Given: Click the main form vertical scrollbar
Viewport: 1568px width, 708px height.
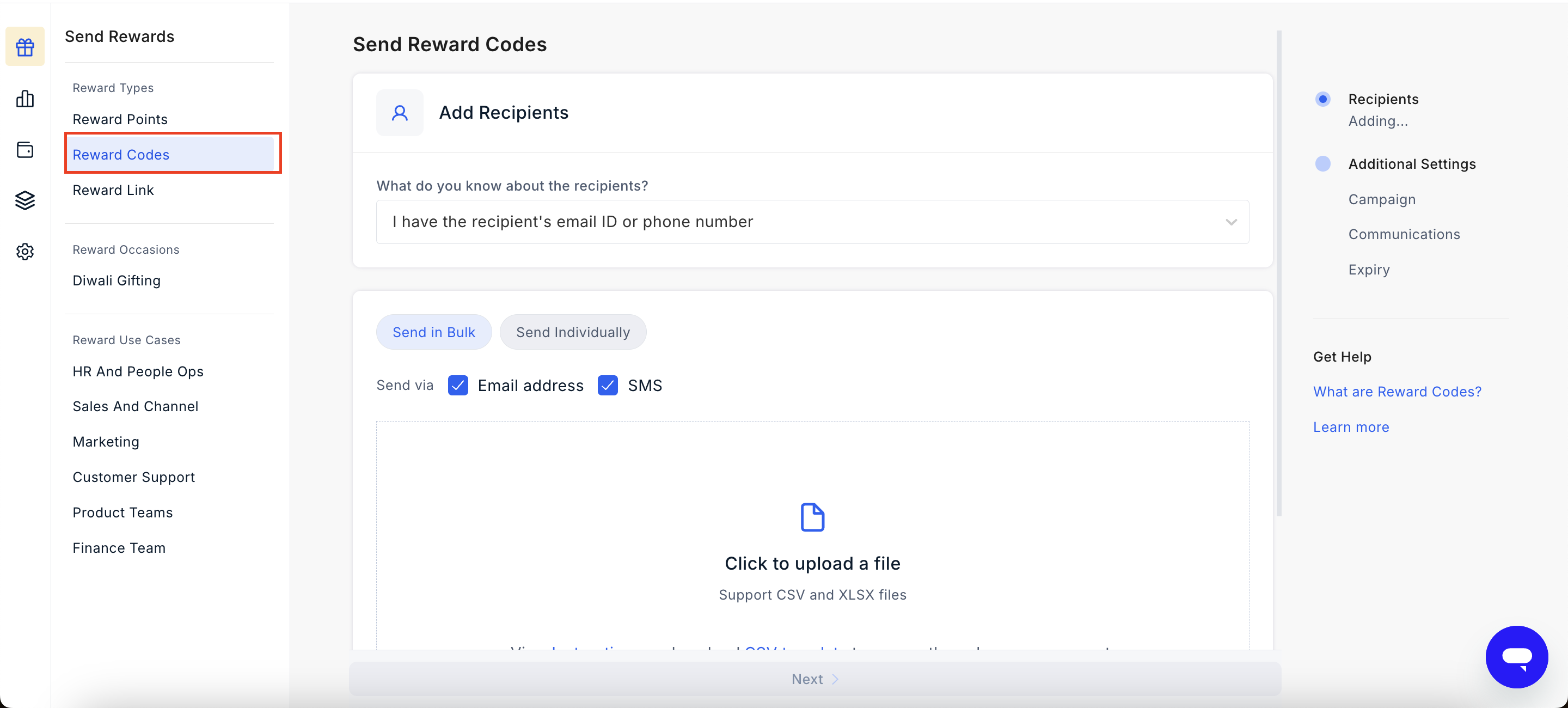Looking at the screenshot, I should [x=1278, y=274].
